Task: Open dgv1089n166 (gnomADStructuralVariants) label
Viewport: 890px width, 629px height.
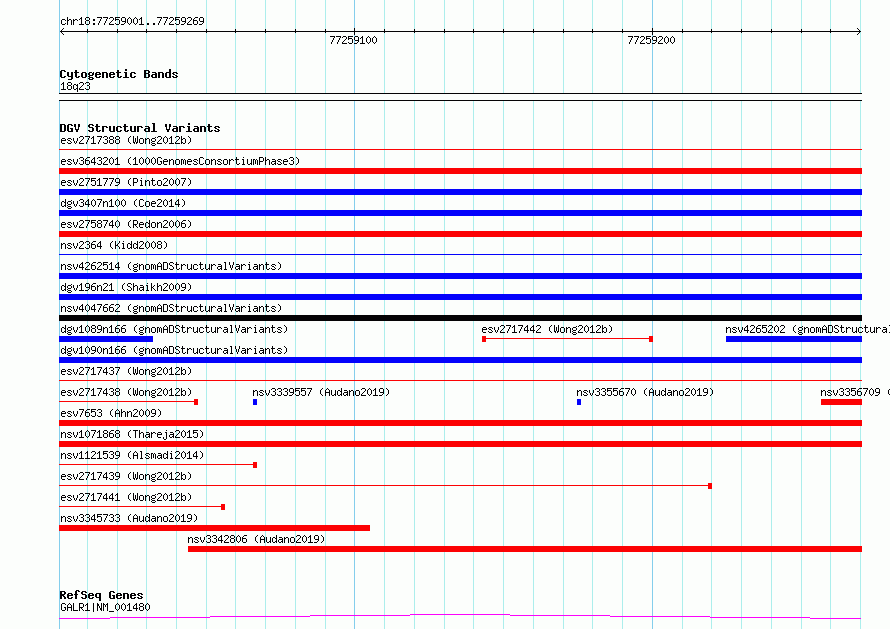Action: pos(174,329)
